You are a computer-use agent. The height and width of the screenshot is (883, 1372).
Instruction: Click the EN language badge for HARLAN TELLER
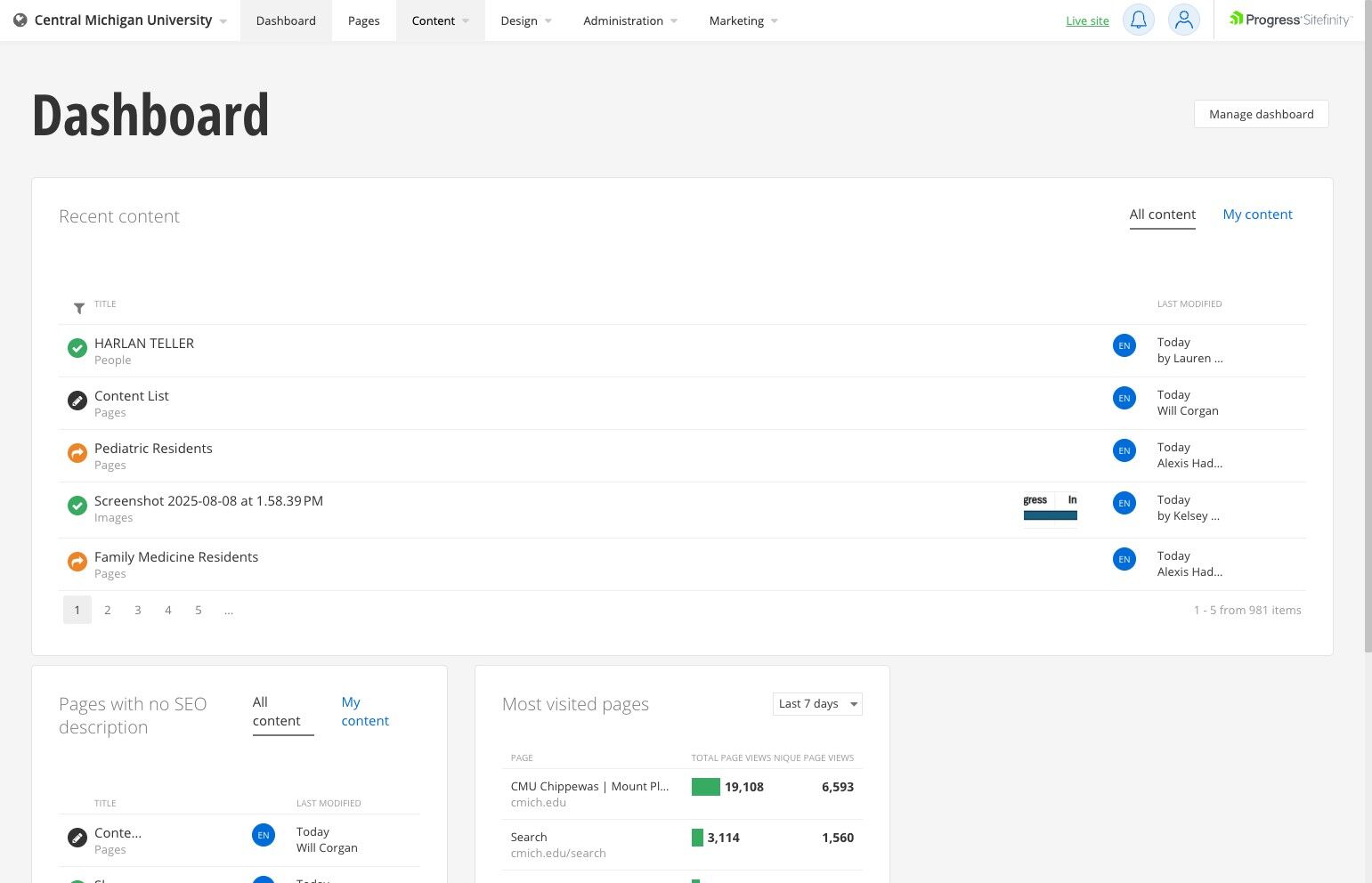tap(1124, 345)
